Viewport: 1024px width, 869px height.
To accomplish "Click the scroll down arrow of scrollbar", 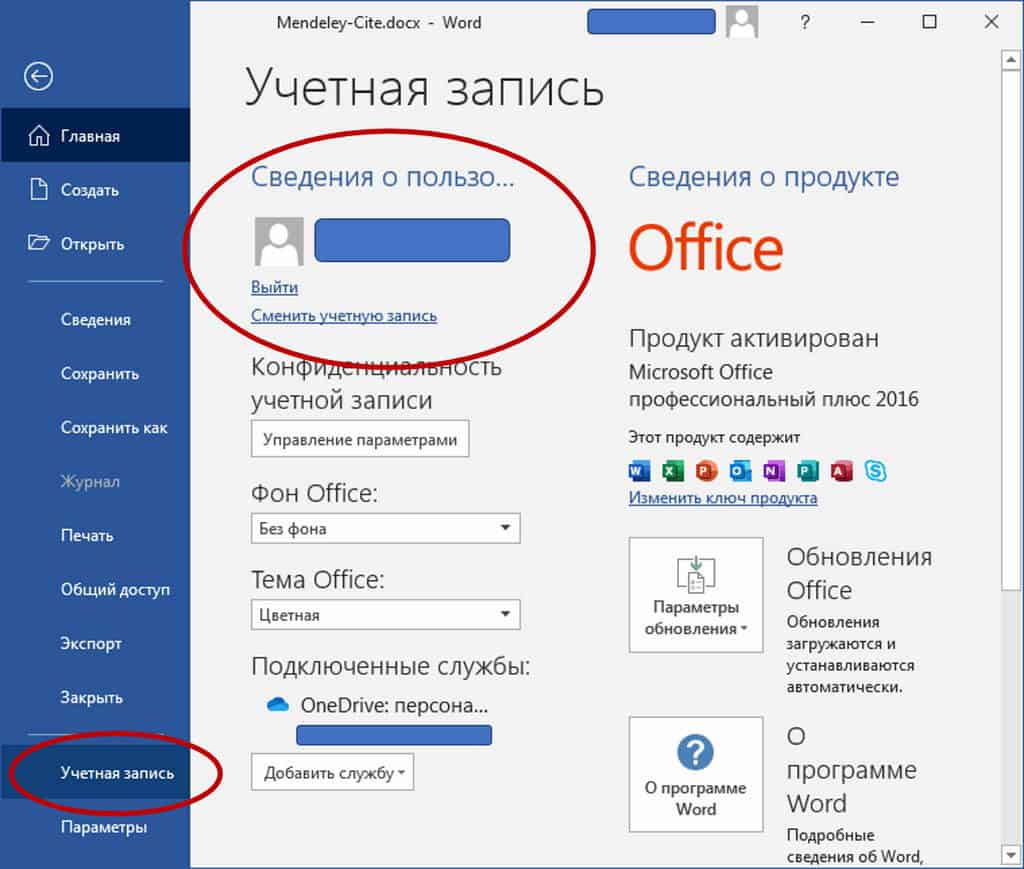I will (1010, 854).
